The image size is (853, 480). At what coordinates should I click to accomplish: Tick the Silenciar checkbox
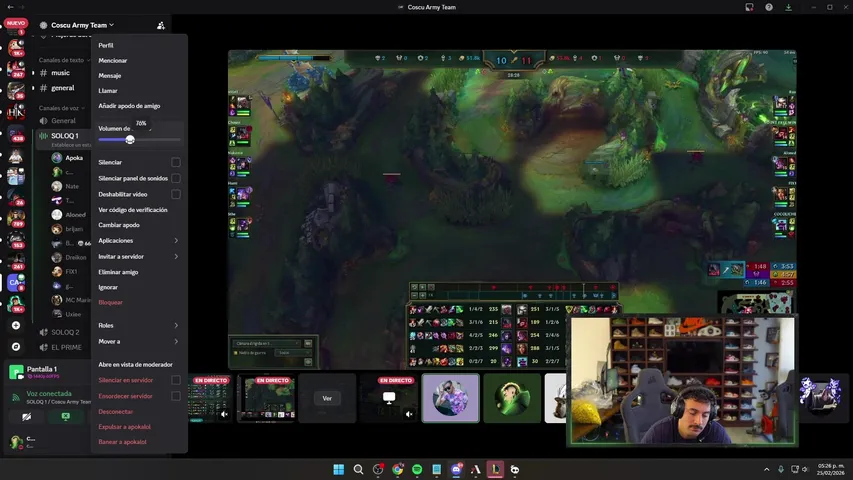[176, 162]
